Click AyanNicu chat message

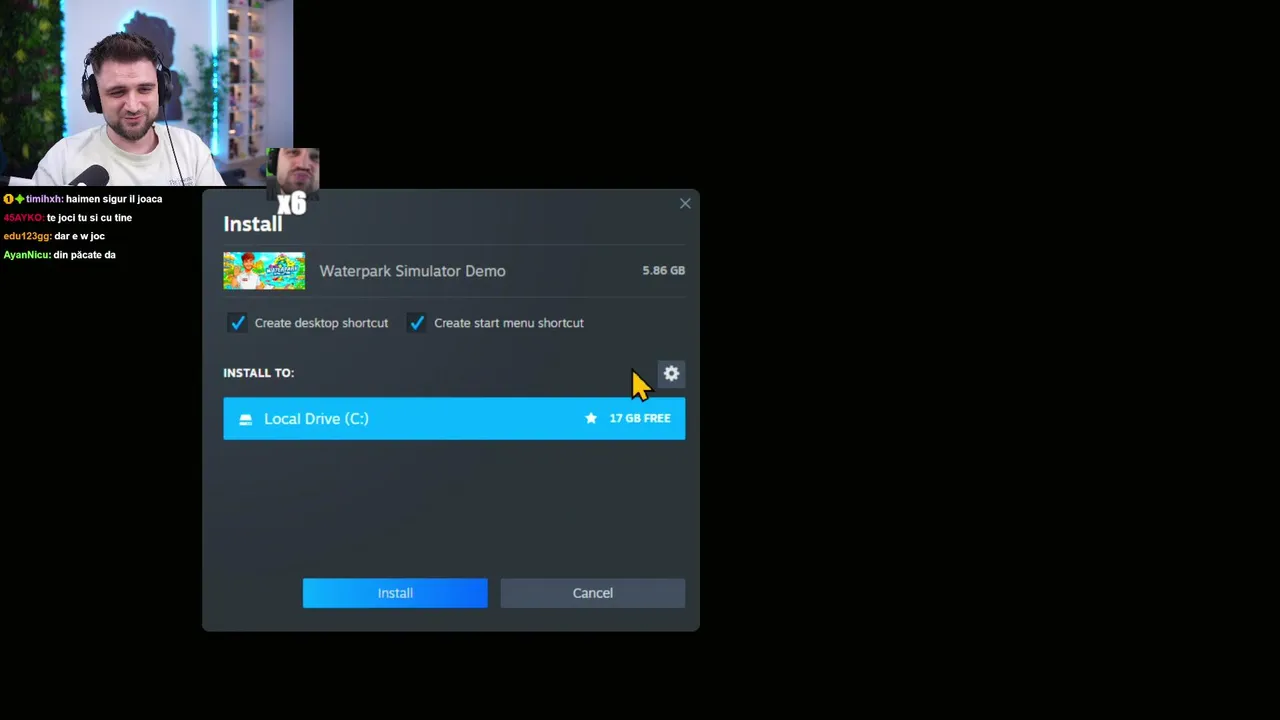click(x=59, y=255)
